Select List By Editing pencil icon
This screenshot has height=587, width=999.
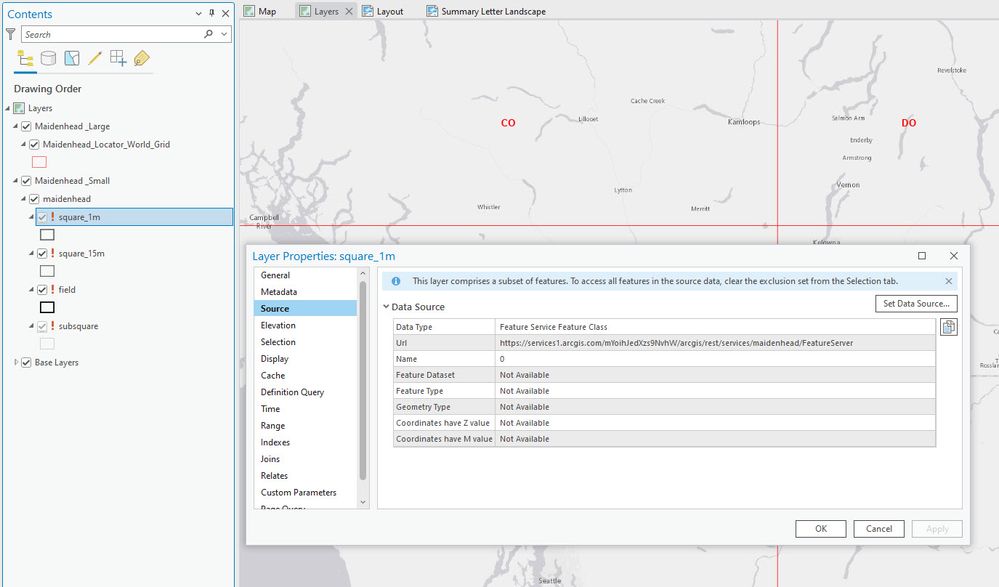pos(95,59)
